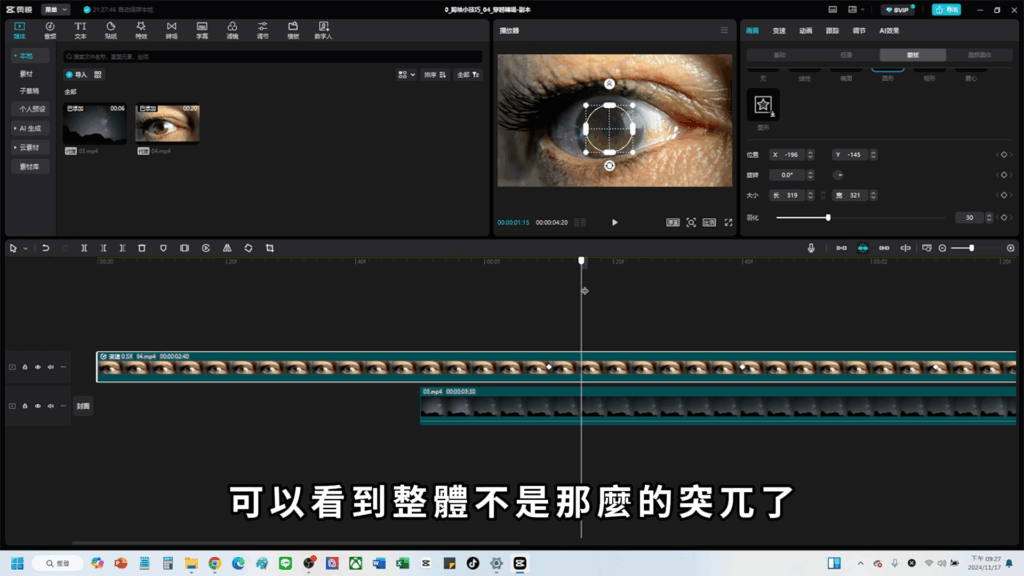The height and width of the screenshot is (576, 1024).
Task: Open the layout switcher dropdown in title bar
Action: (856, 10)
